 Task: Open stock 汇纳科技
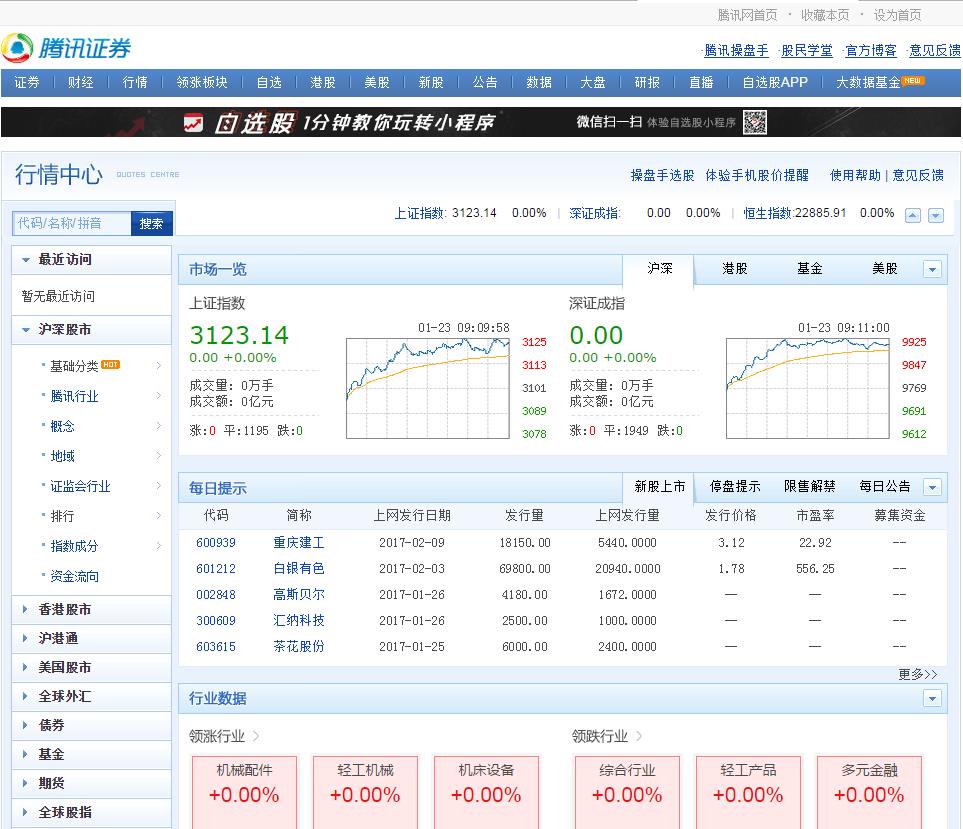pos(298,621)
